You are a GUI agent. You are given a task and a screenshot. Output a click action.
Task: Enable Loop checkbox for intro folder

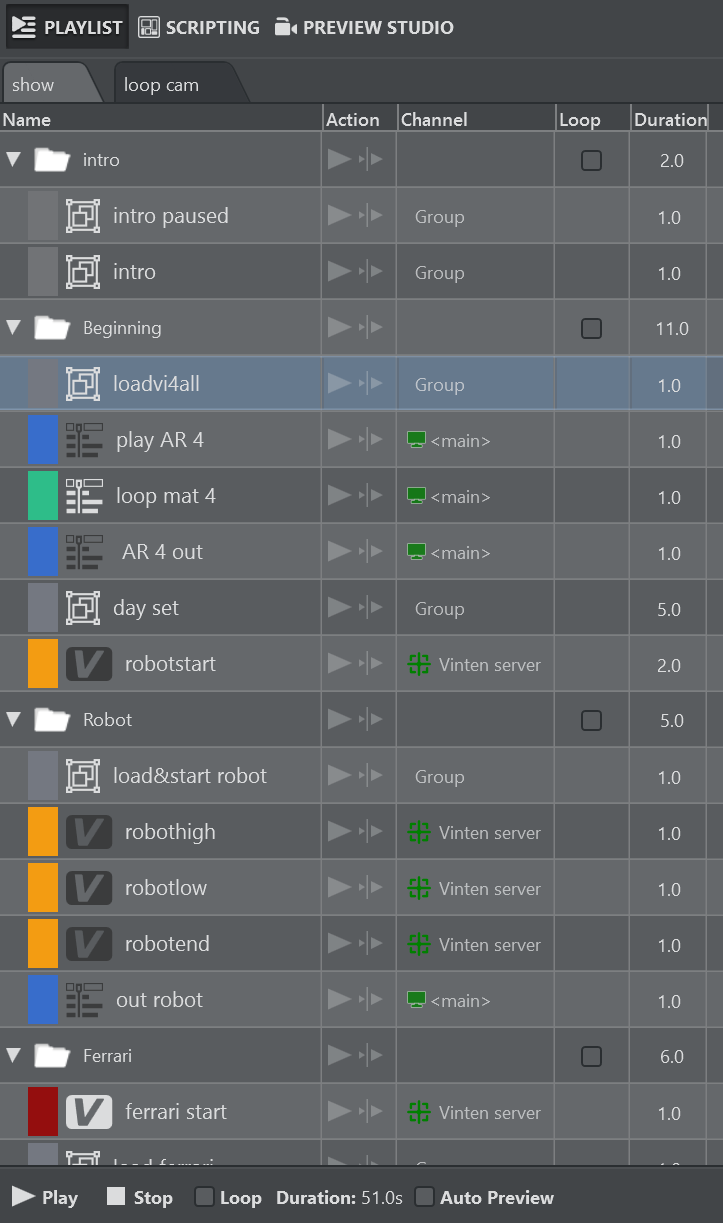(x=592, y=160)
